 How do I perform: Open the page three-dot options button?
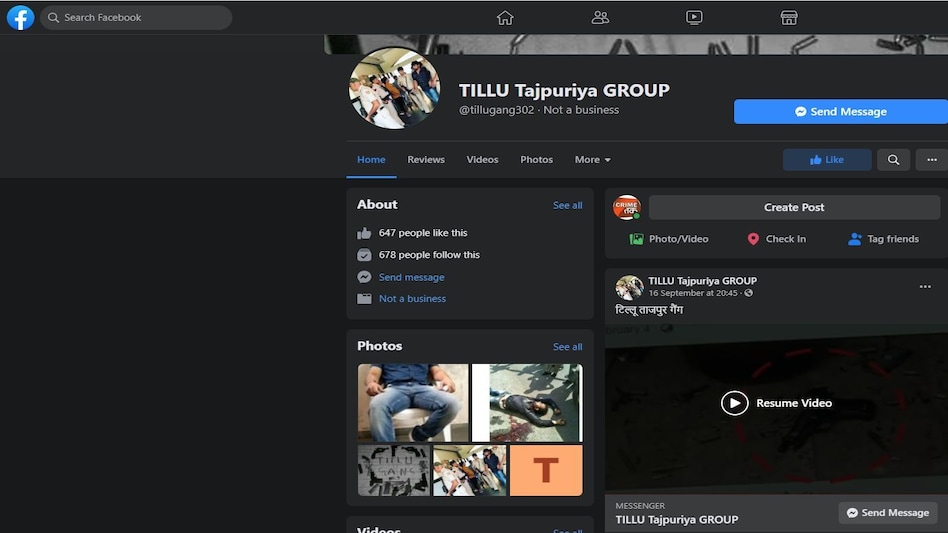coord(931,160)
